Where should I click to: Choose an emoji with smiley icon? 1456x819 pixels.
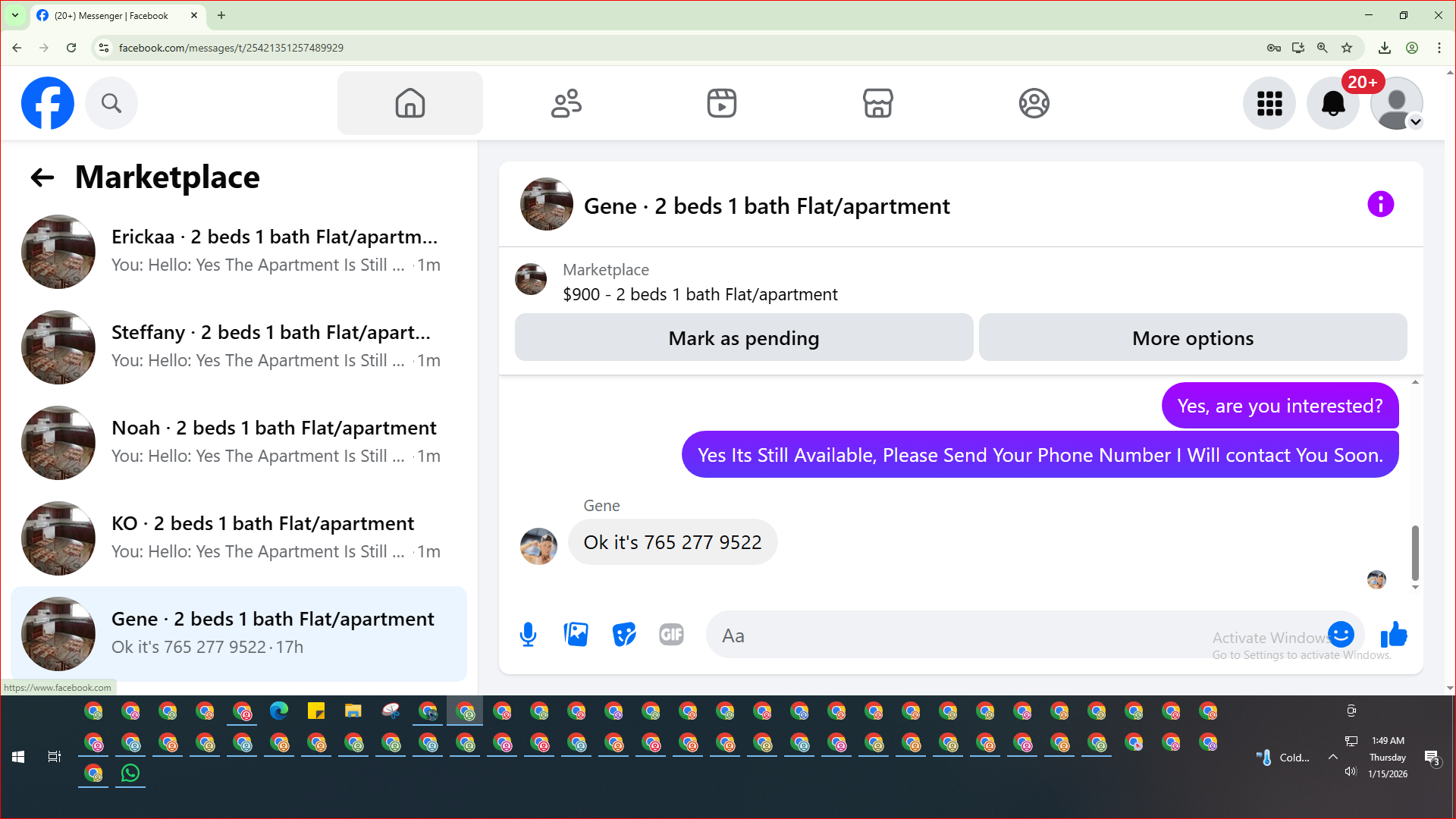point(1341,635)
